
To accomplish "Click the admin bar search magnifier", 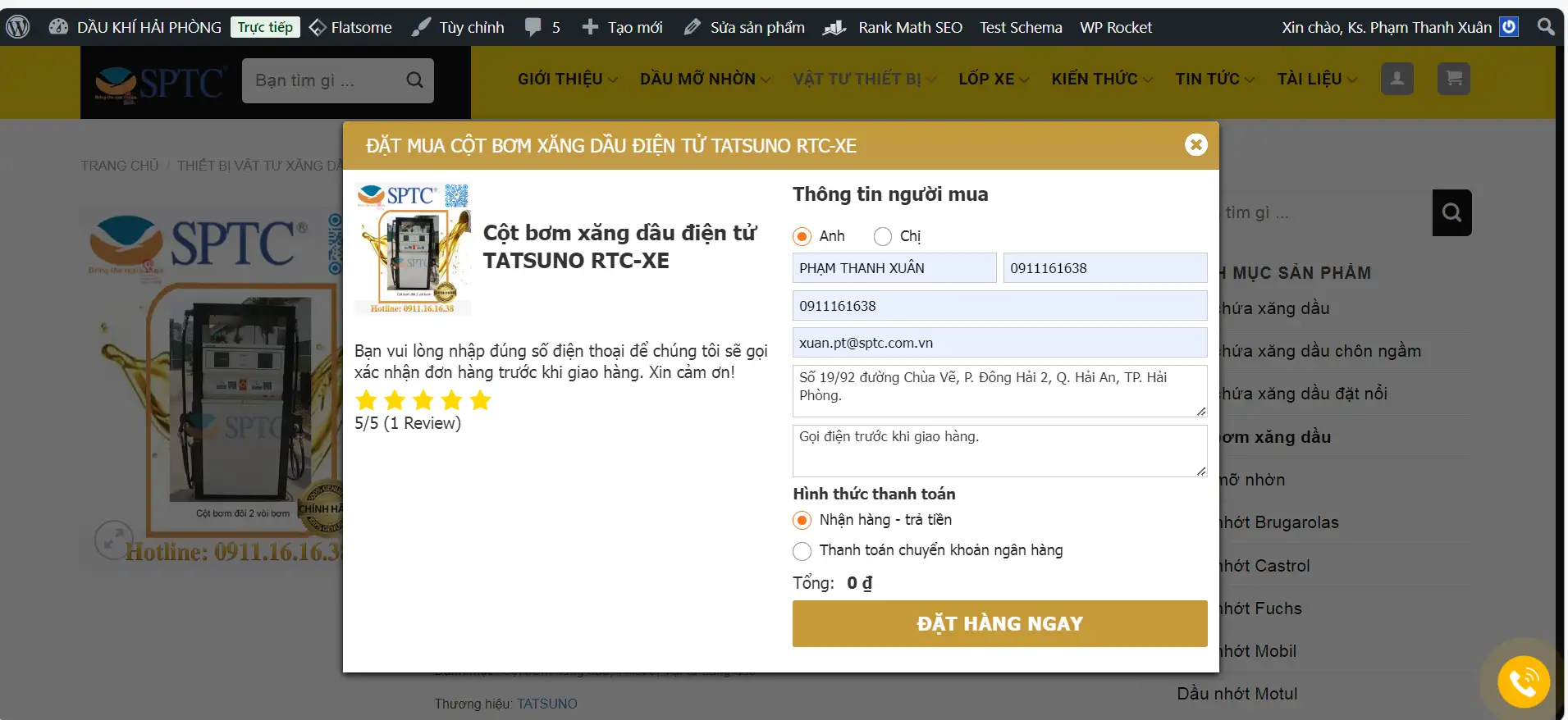I will point(1546,27).
